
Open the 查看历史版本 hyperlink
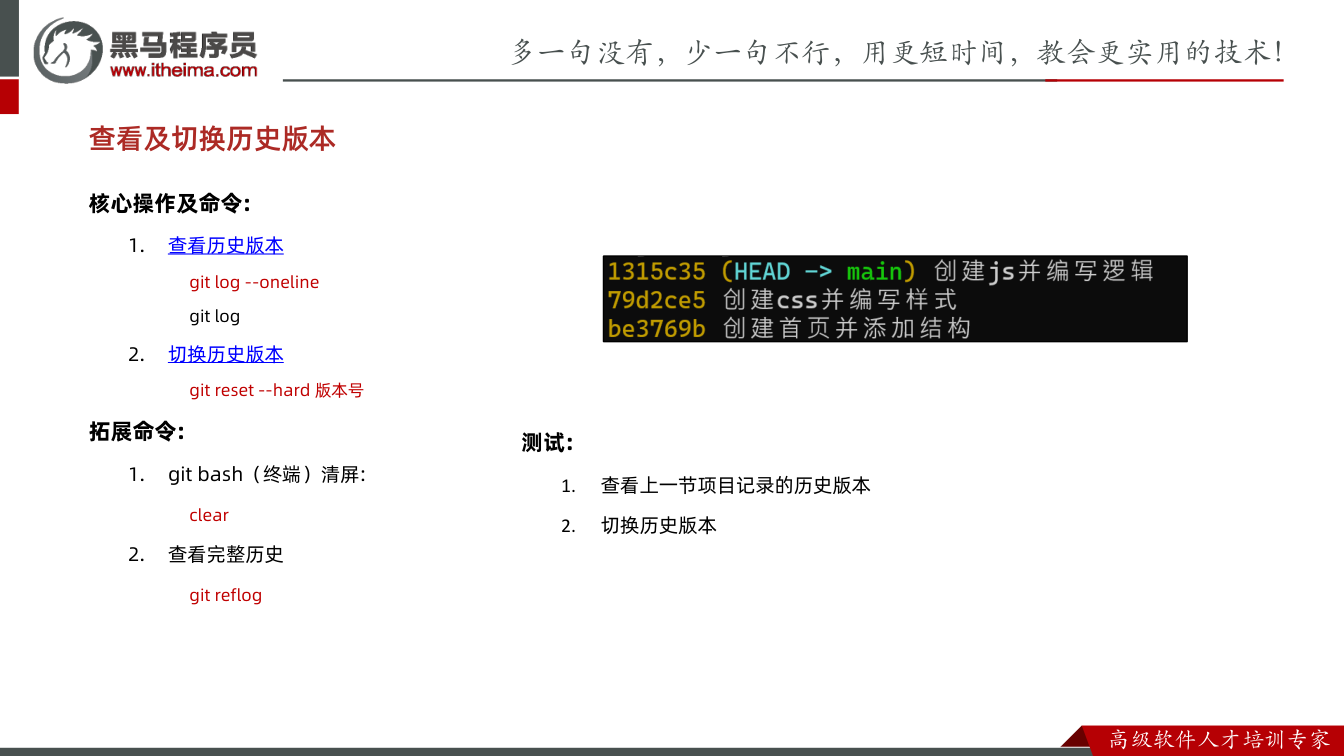click(226, 245)
